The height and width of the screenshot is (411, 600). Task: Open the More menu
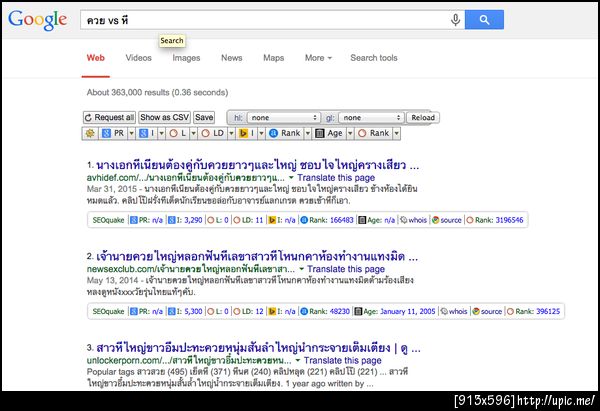coord(318,58)
